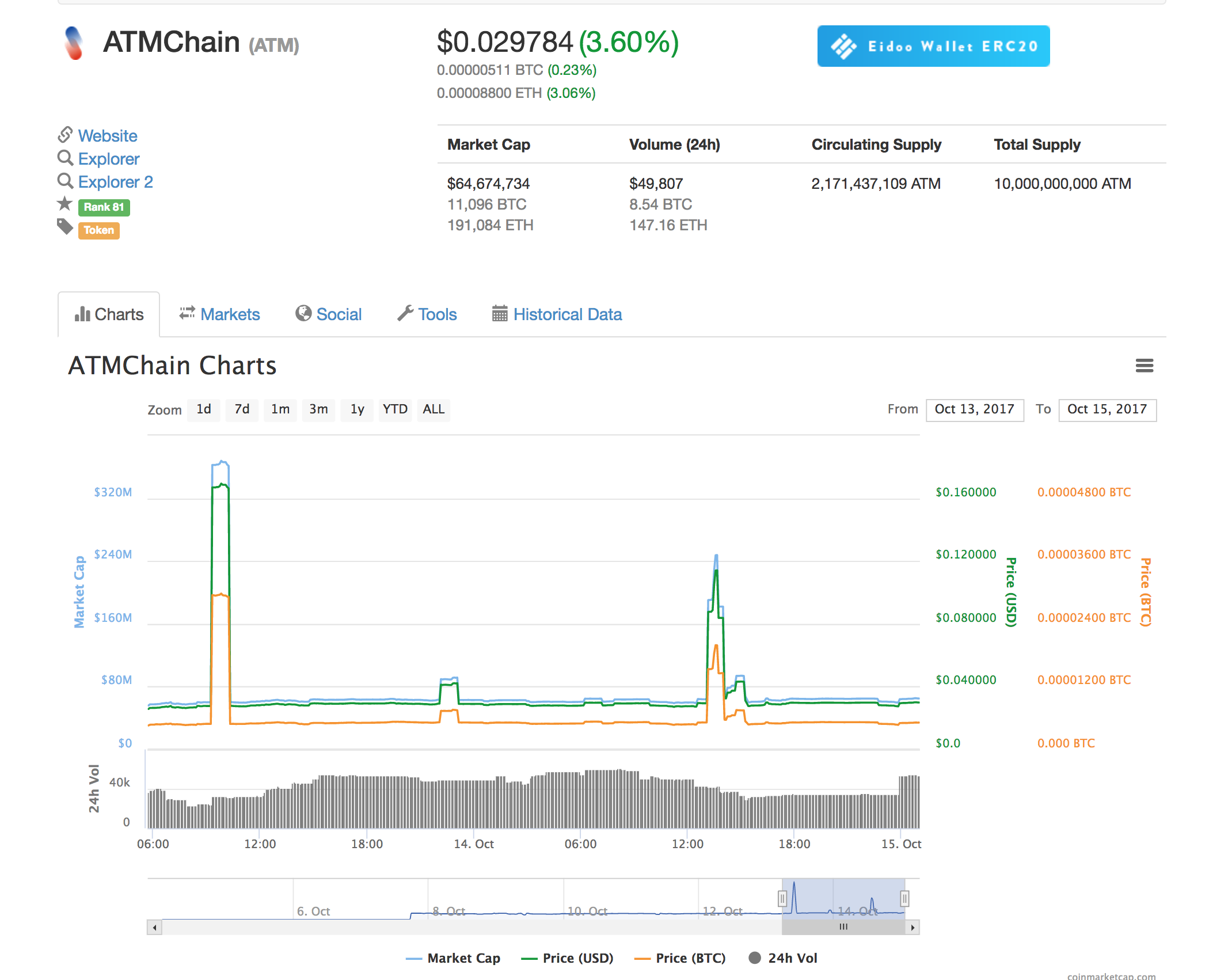Image resolution: width=1209 pixels, height=980 pixels.
Task: Click the wrench icon on Tools tab
Action: pyautogui.click(x=405, y=313)
